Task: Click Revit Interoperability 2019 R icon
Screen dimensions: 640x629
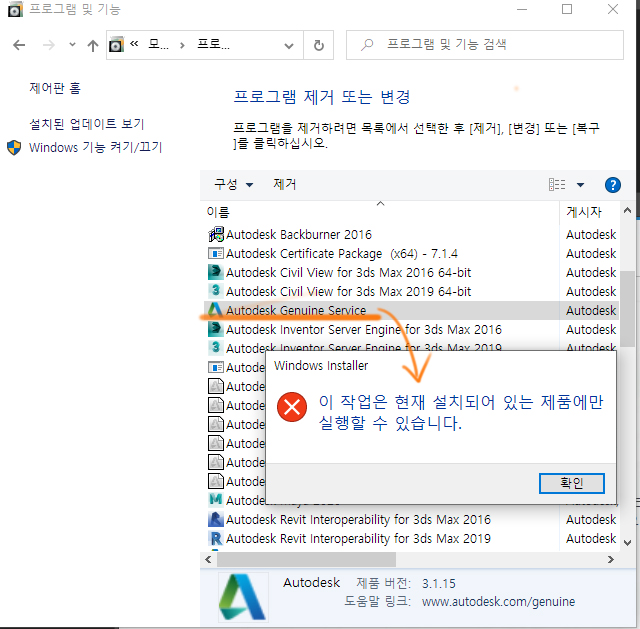Action: [x=216, y=538]
